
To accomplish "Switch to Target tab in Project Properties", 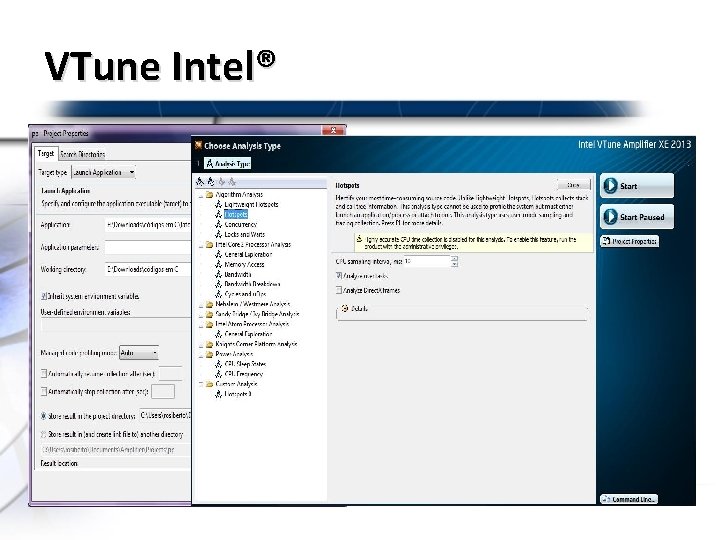I will (x=46, y=153).
